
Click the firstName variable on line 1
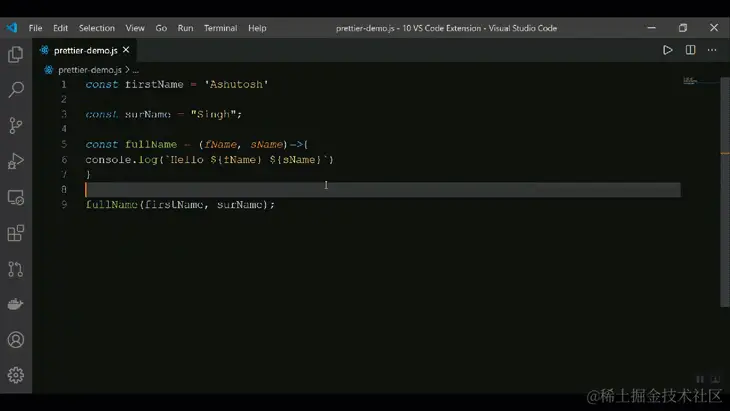tap(154, 85)
